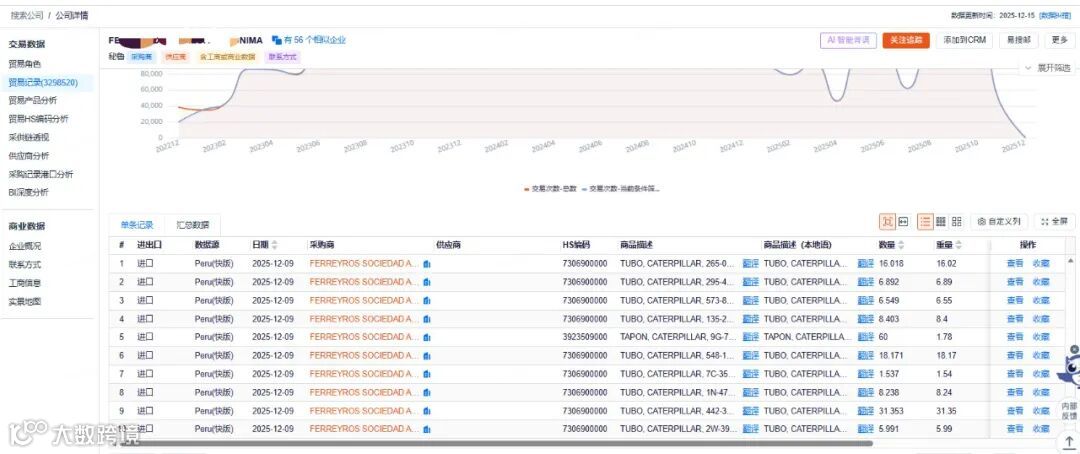The height and width of the screenshot is (454, 1080).
Task: Sort the table by 重量 column
Action: (959, 245)
